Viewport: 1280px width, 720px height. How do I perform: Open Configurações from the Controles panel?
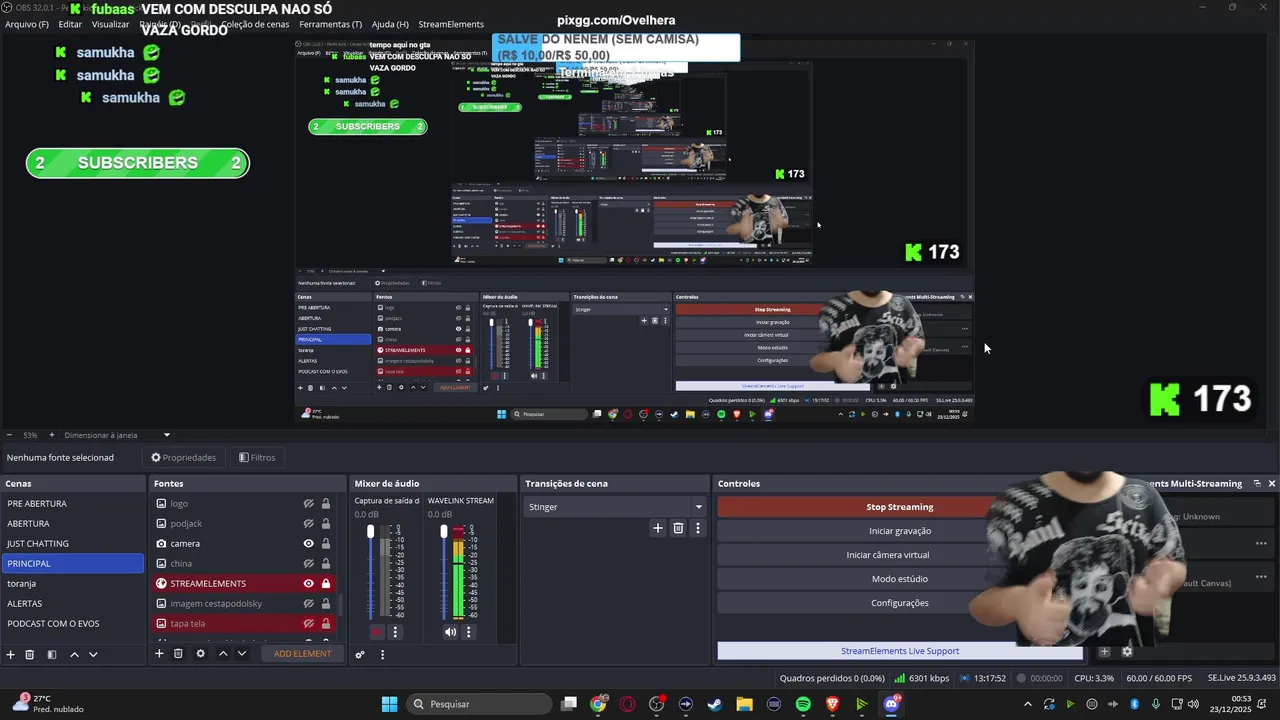click(x=899, y=603)
